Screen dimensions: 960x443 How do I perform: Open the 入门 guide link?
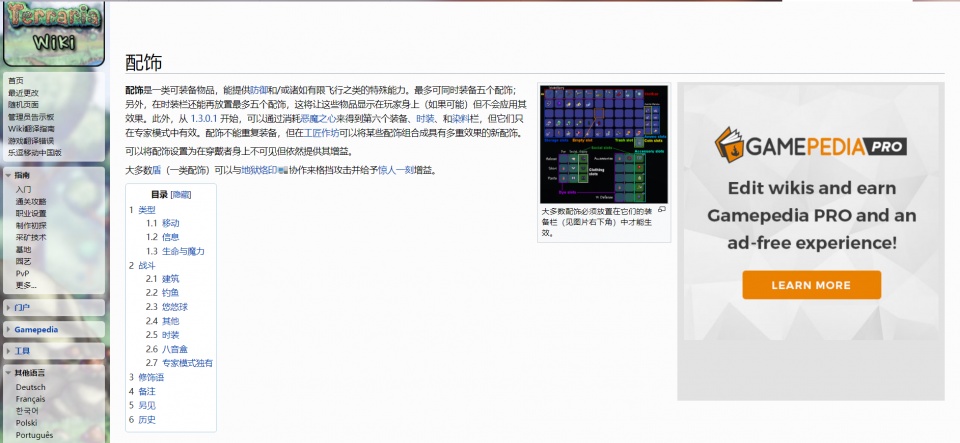click(23, 190)
